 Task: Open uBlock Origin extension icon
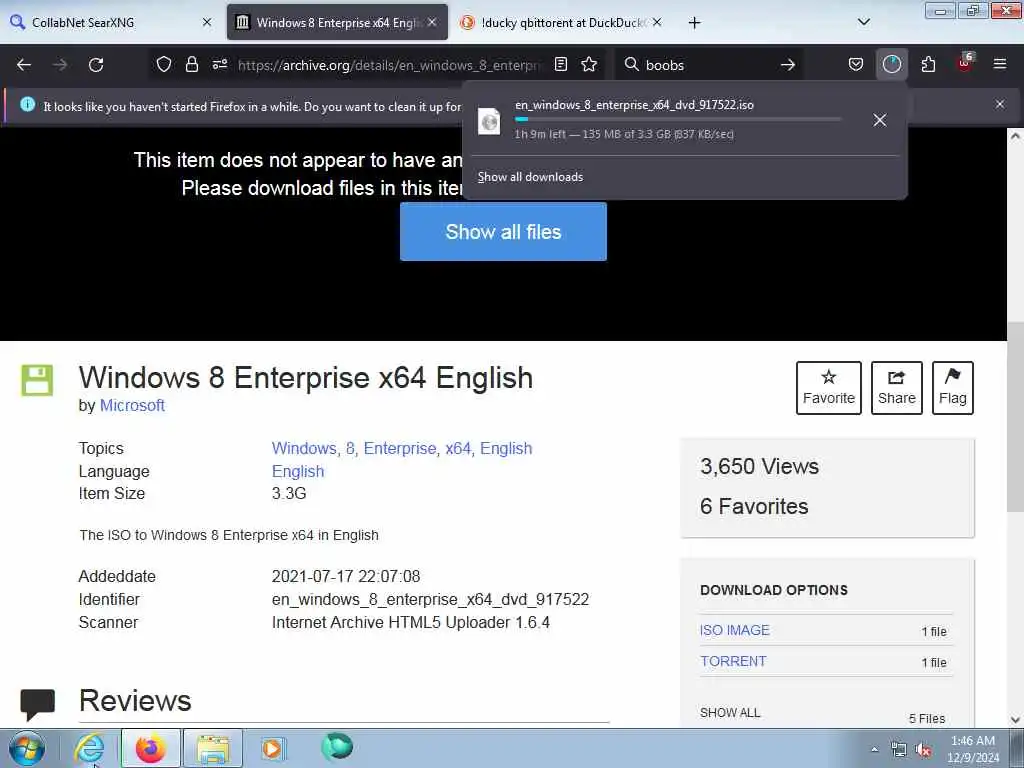click(965, 65)
